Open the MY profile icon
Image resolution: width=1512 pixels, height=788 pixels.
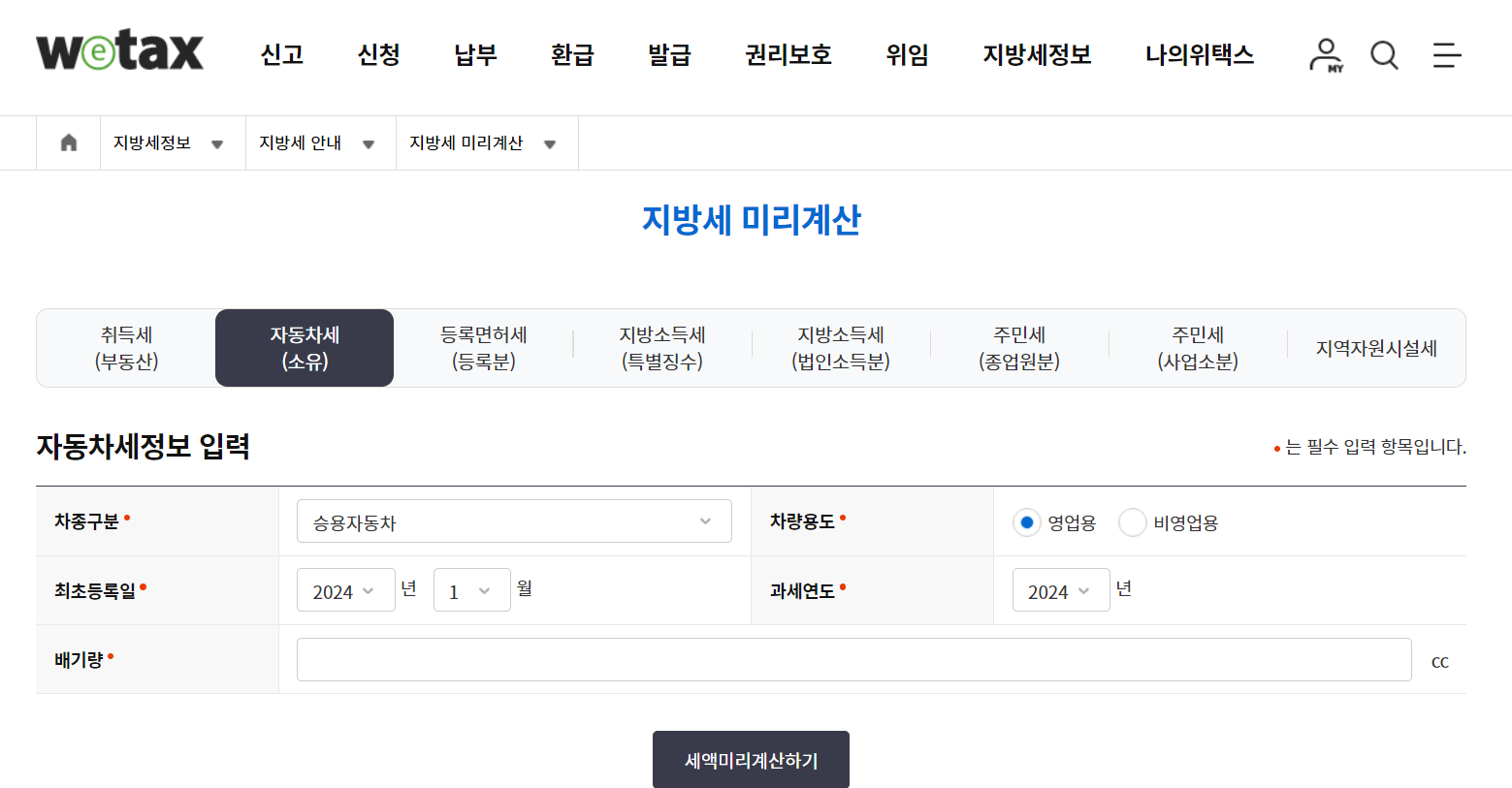pyautogui.click(x=1325, y=55)
